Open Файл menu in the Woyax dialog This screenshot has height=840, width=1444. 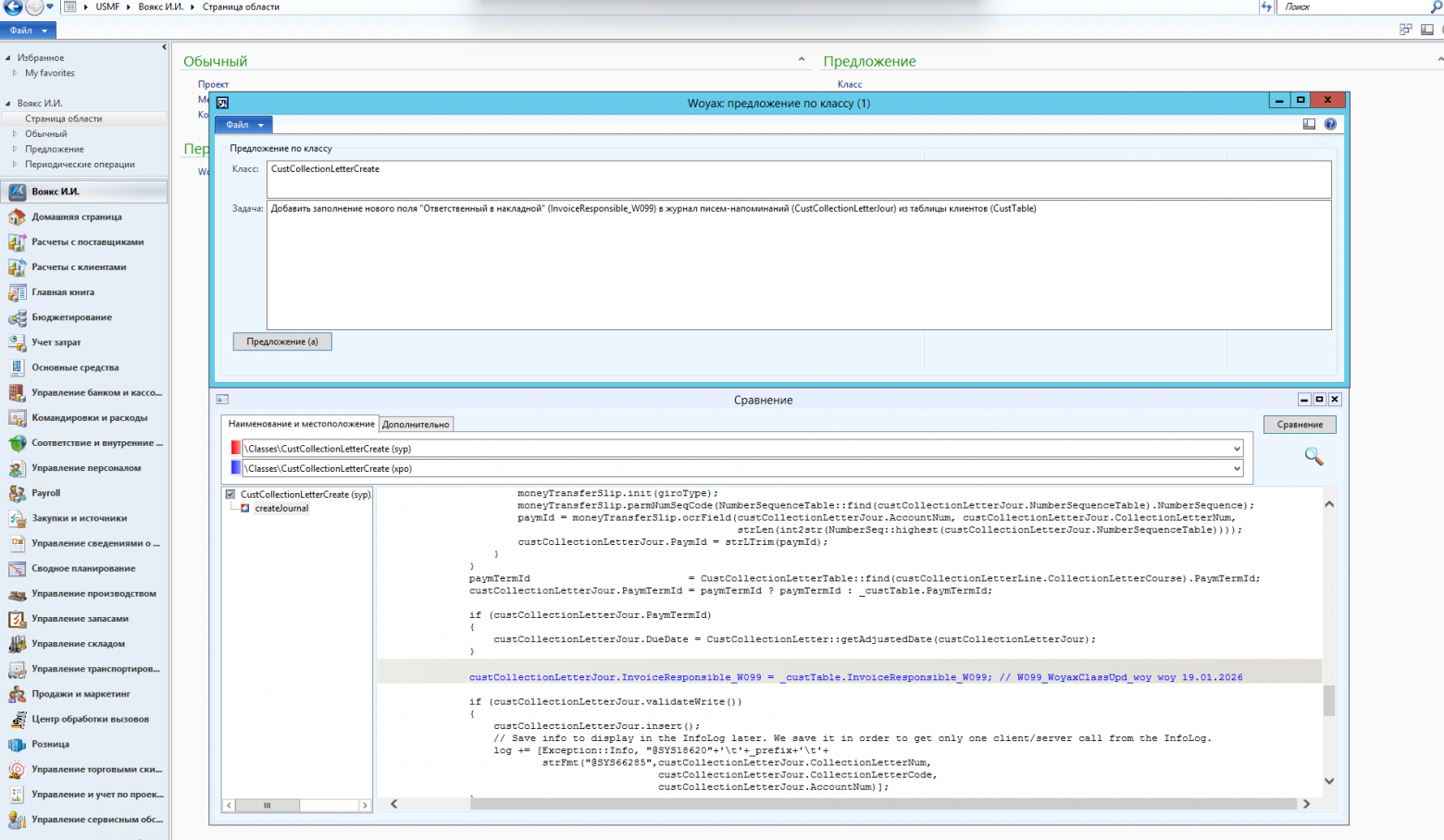click(243, 125)
